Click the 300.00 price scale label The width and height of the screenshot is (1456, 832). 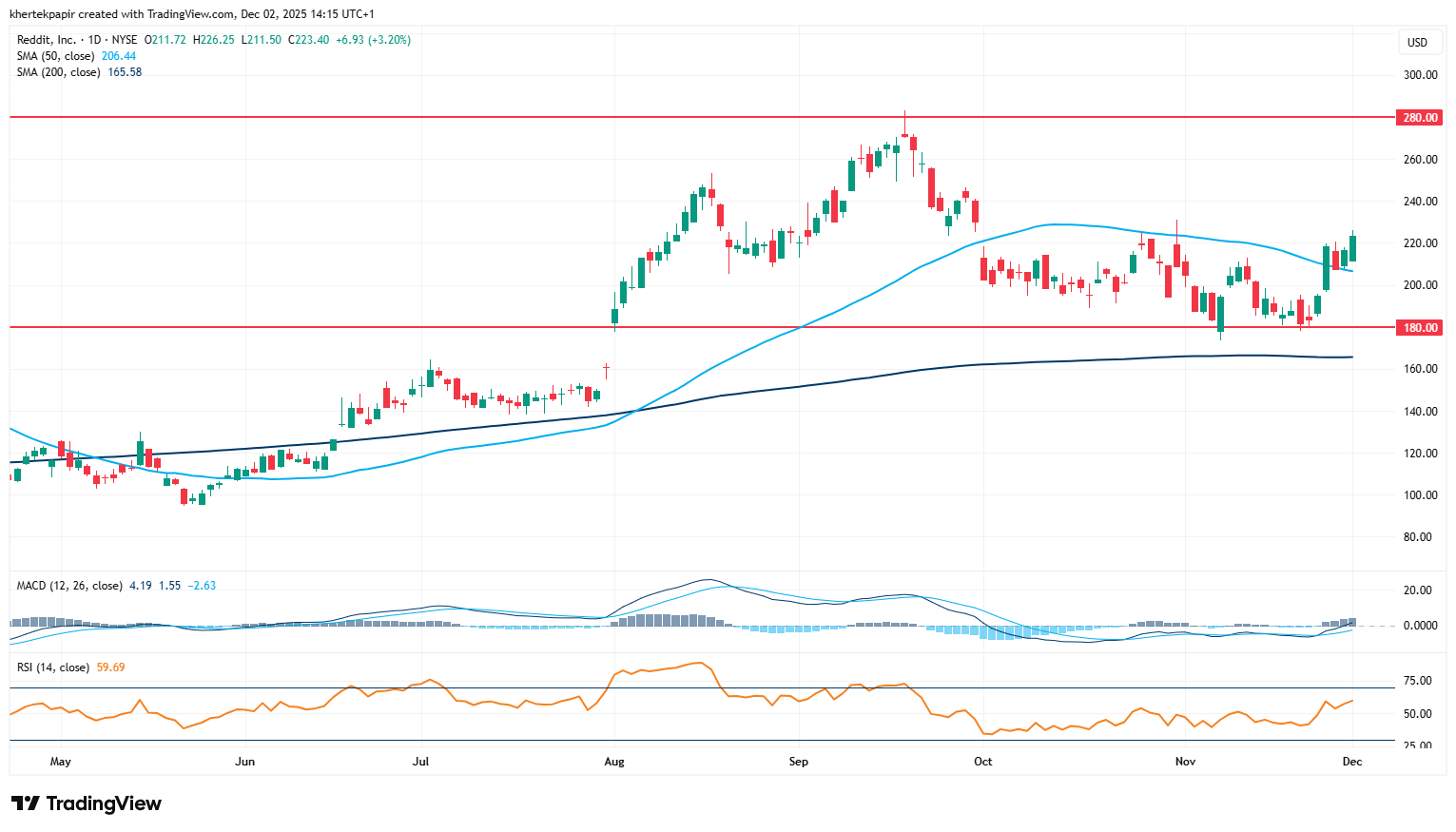1420,75
